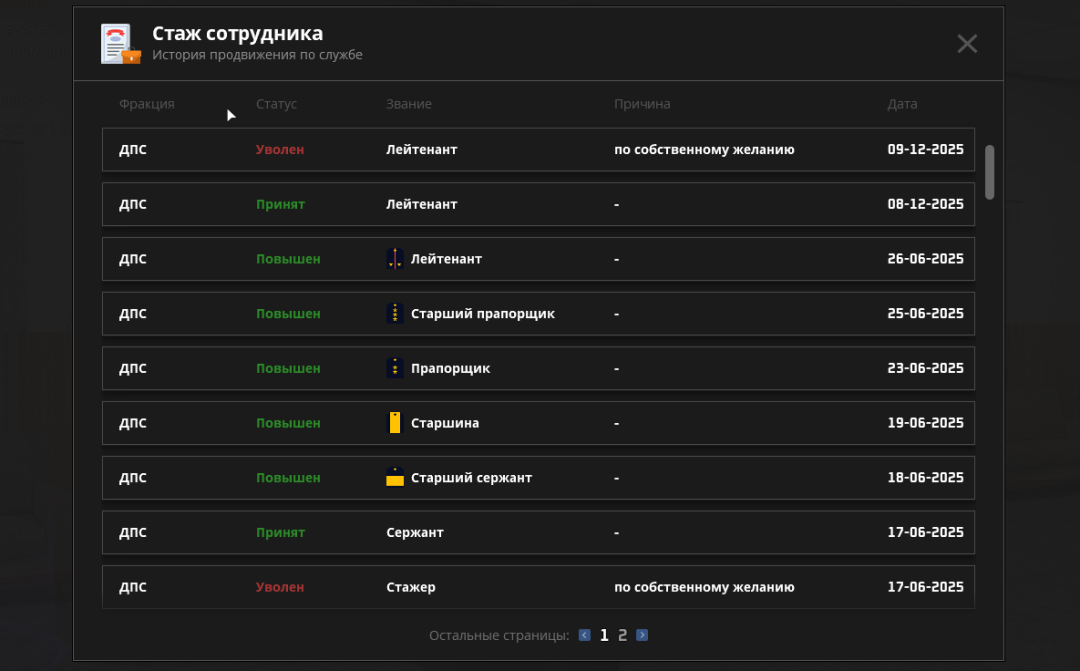1080x671 pixels.
Task: Close the Стаж сотрудника window
Action: [966, 43]
